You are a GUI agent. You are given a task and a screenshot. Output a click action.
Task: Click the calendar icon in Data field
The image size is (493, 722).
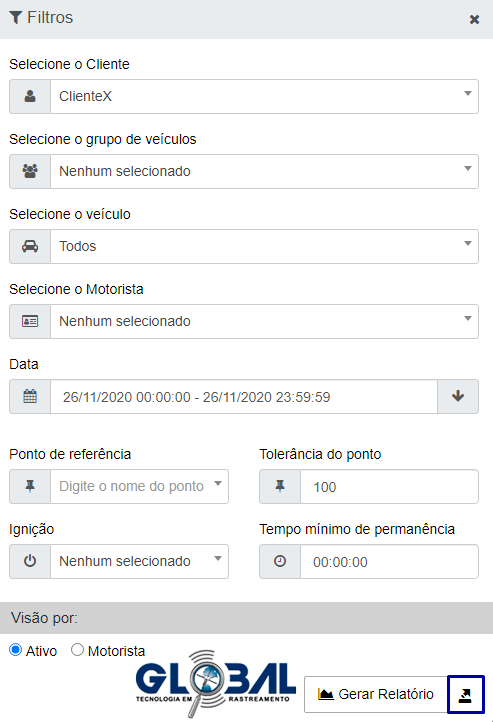coord(30,396)
